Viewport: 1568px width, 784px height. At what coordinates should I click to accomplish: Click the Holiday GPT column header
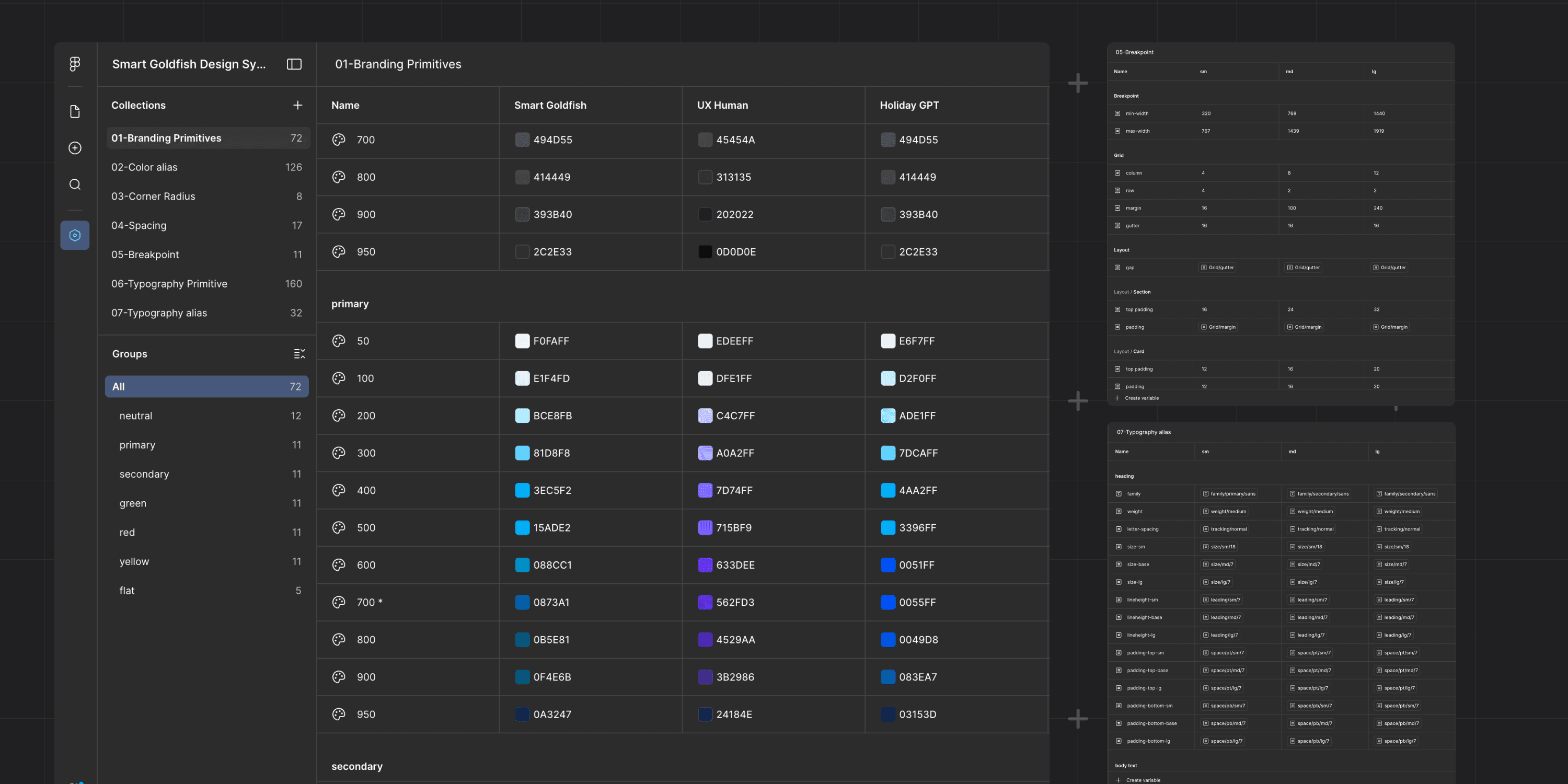click(909, 105)
